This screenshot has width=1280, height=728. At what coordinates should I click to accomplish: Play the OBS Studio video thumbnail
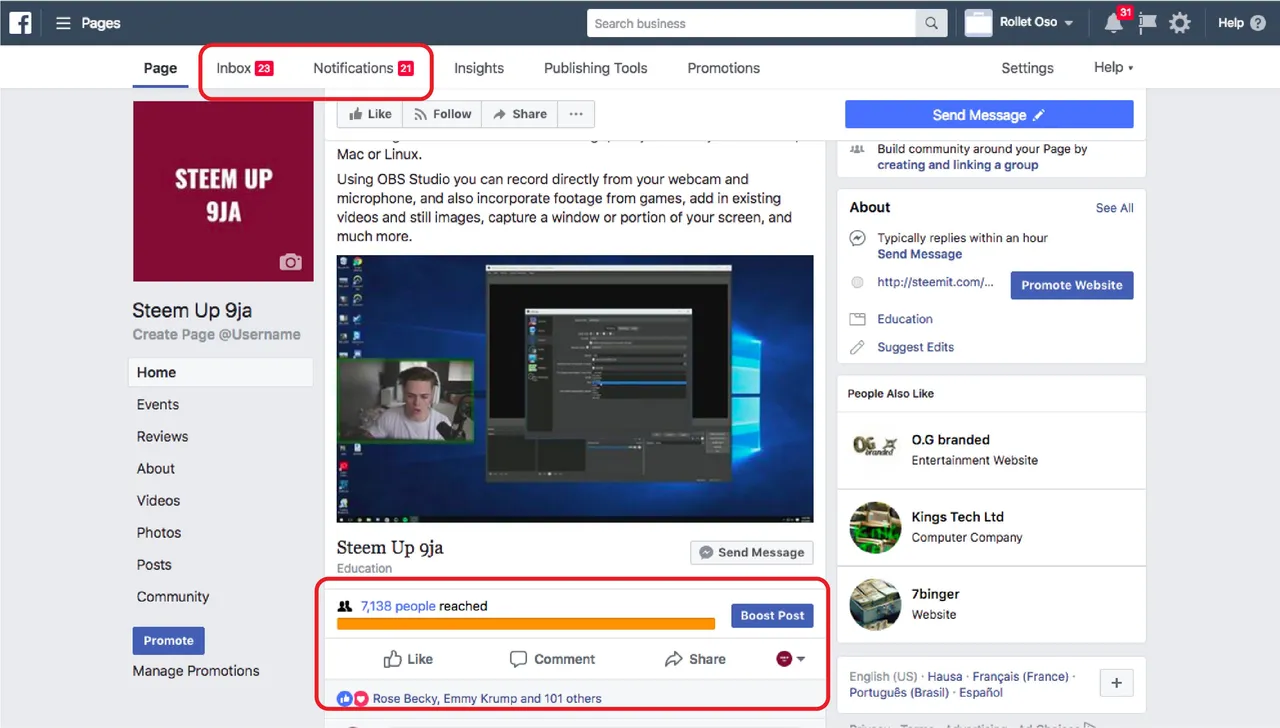[575, 388]
